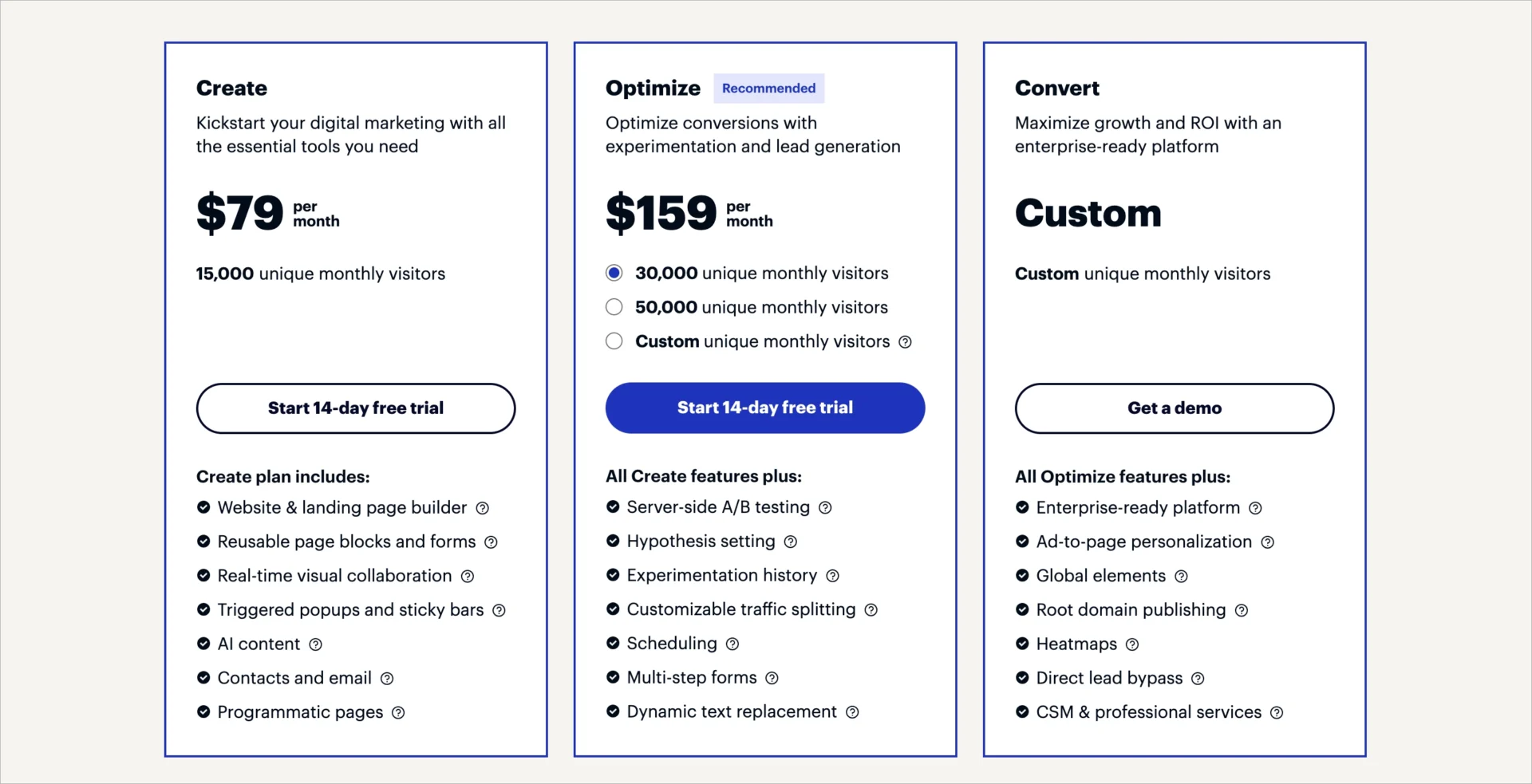
Task: Start the 14-day free trial for Optimize
Action: pos(764,408)
